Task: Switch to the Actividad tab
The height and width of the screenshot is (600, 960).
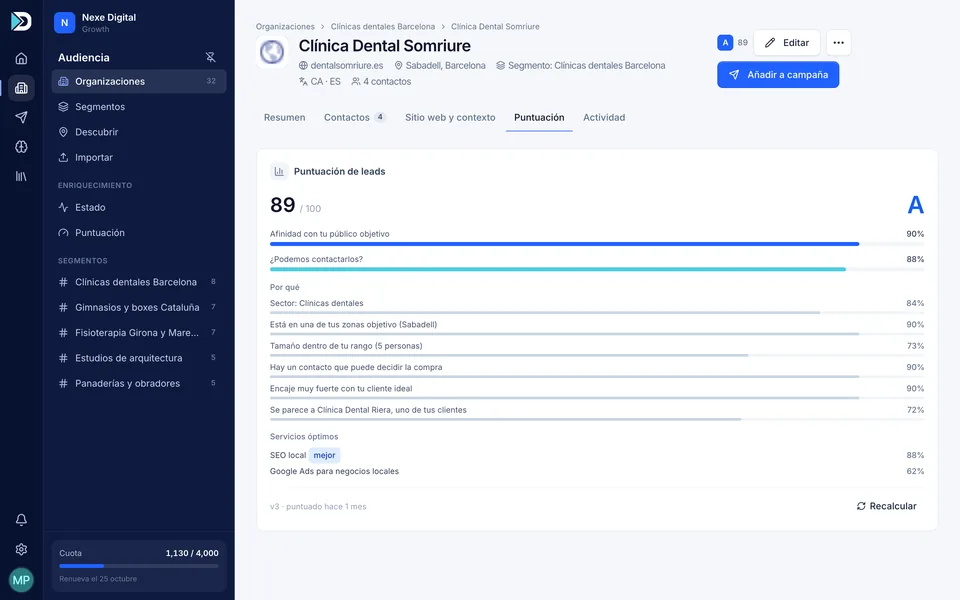Action: click(x=604, y=118)
